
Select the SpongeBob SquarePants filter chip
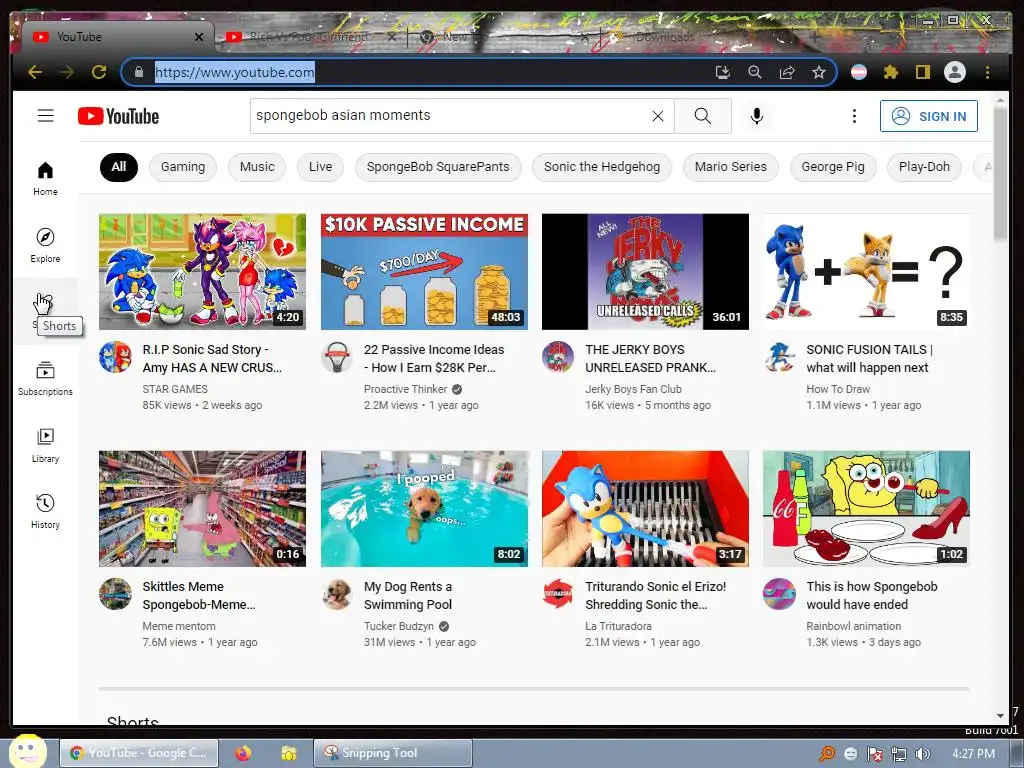point(438,167)
